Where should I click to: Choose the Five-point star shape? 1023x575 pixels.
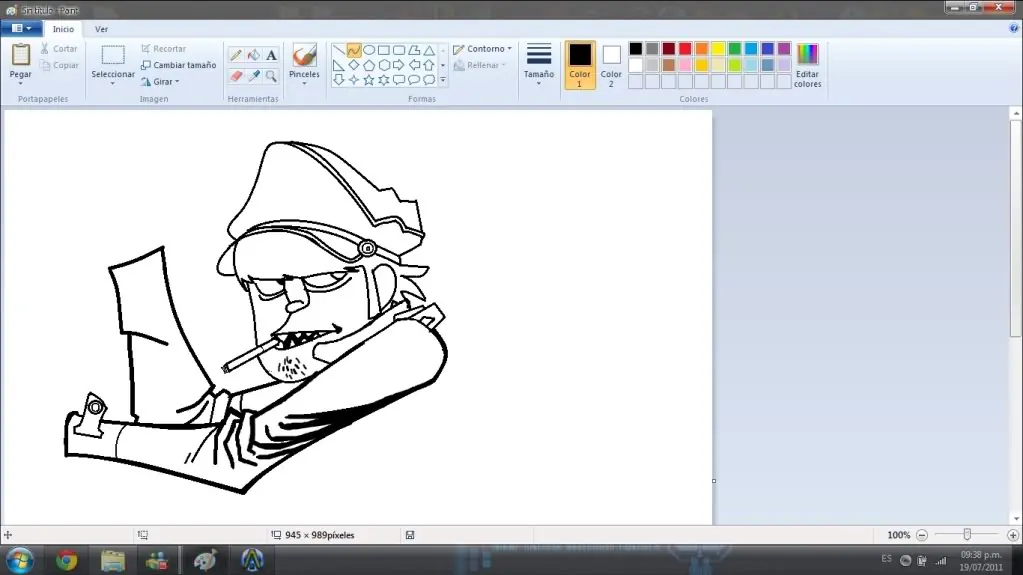pos(369,80)
